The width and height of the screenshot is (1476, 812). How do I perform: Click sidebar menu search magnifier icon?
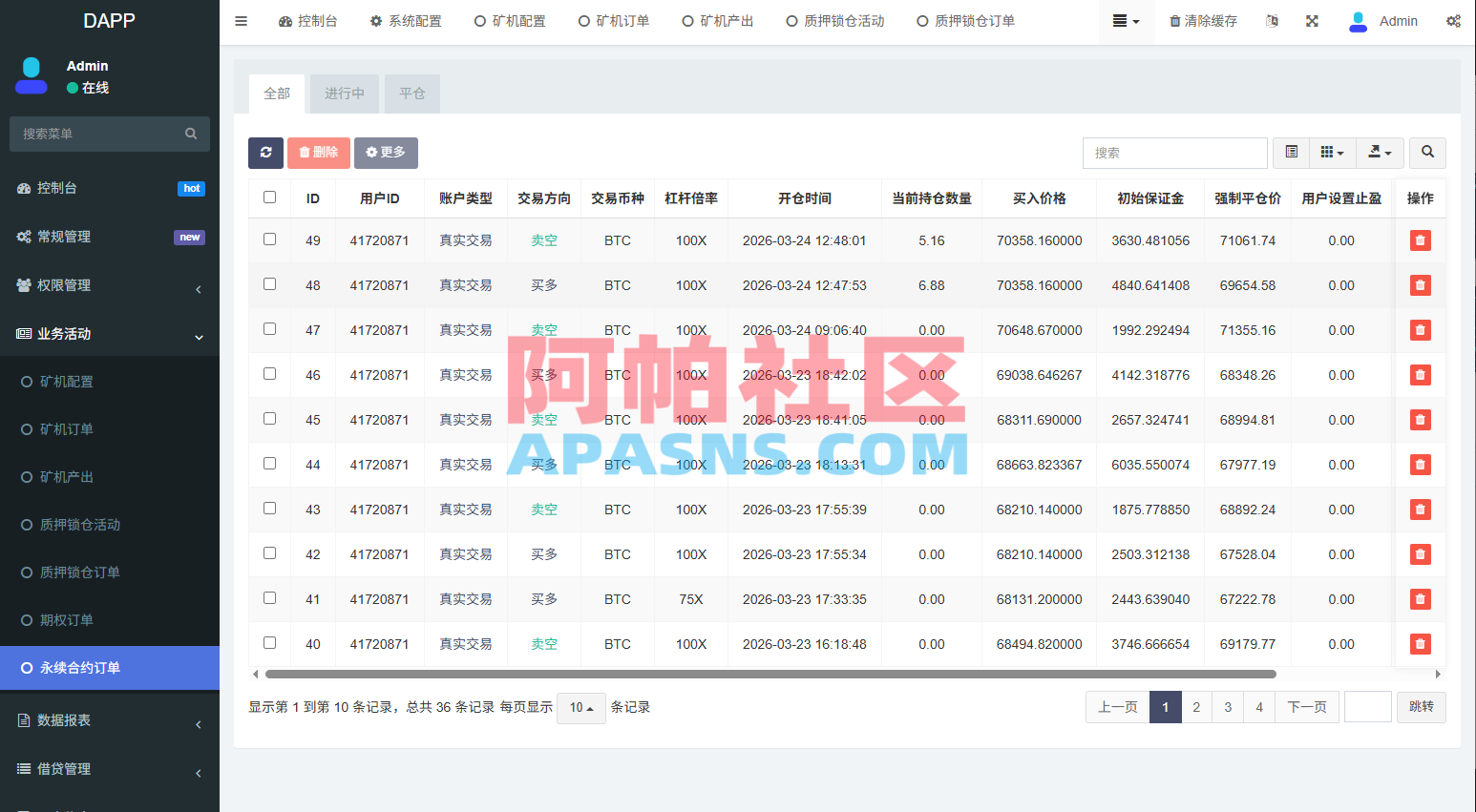pyautogui.click(x=191, y=134)
